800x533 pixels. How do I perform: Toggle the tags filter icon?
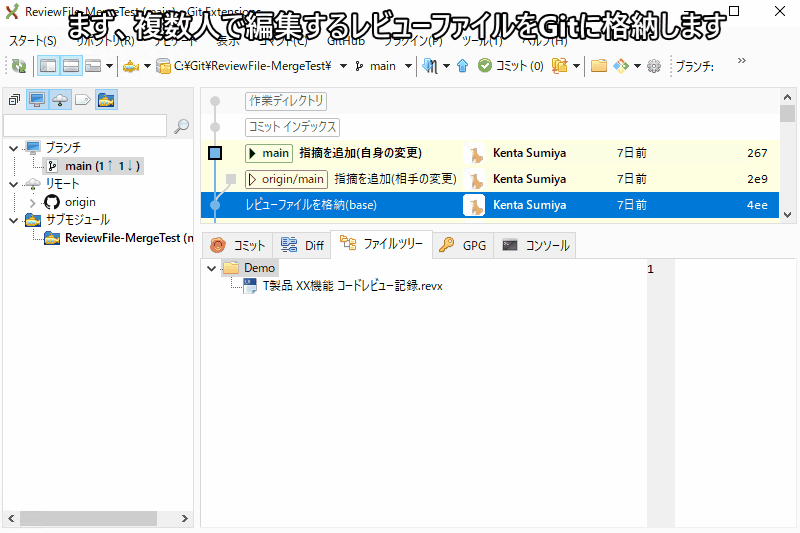82,100
